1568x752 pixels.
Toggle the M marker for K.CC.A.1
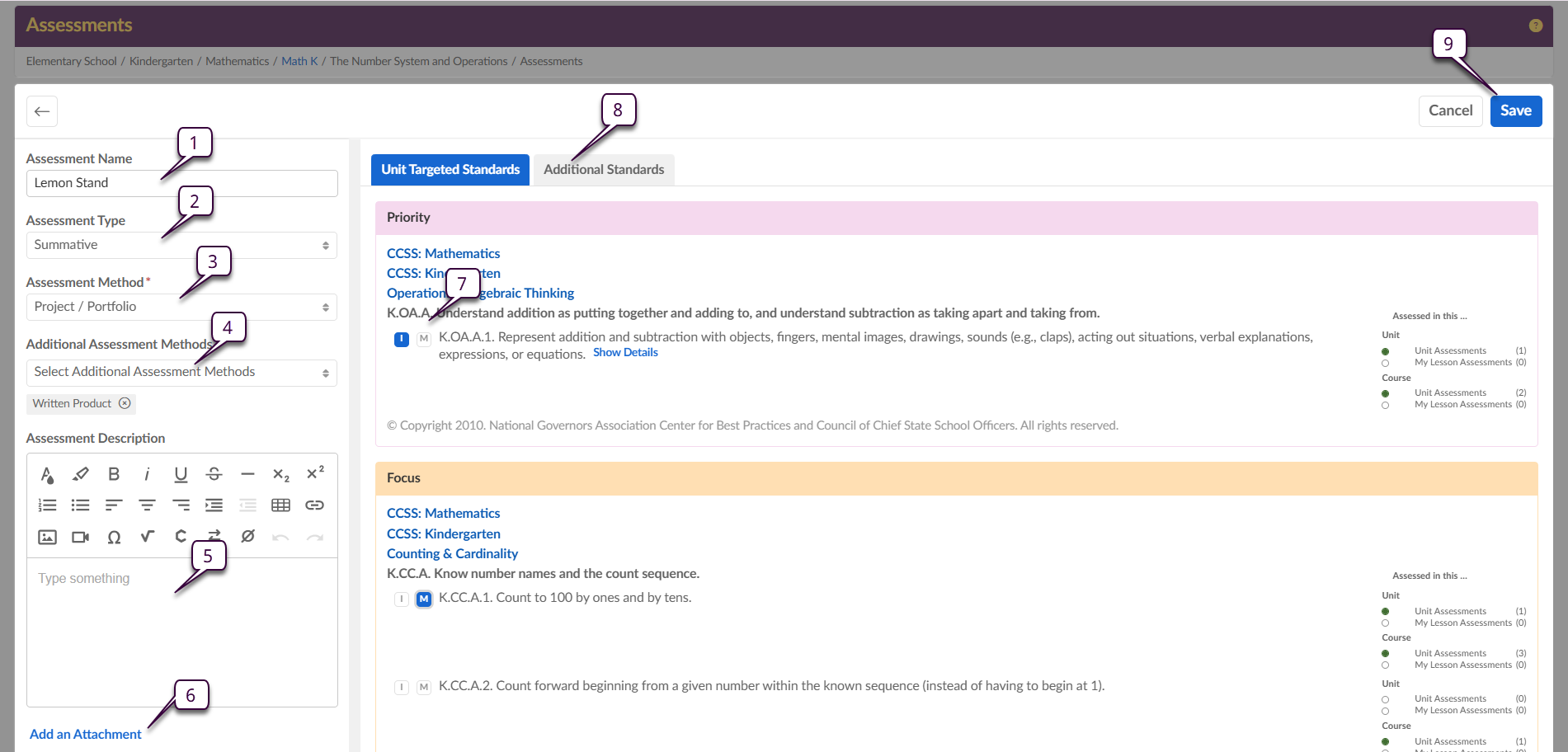(x=423, y=599)
